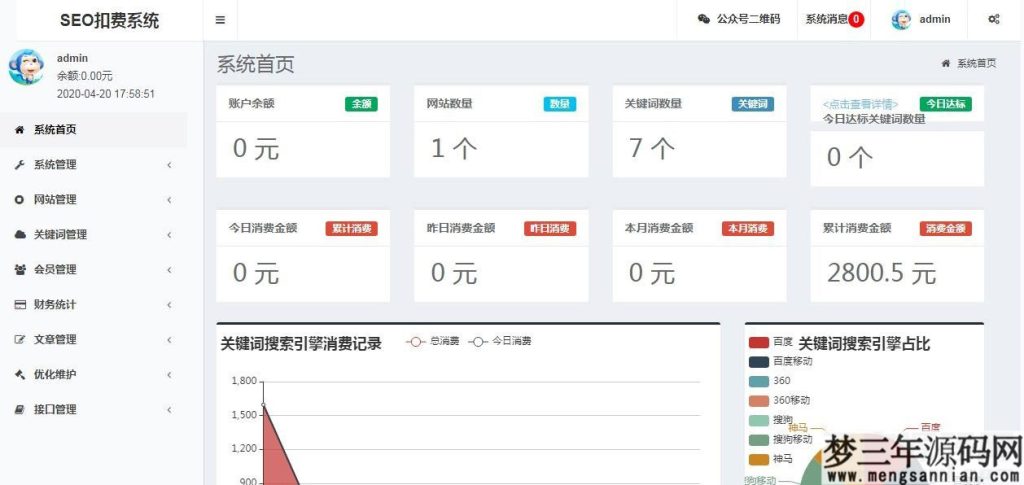Open the 网站管理 menu label
The height and width of the screenshot is (485, 1024).
55,200
